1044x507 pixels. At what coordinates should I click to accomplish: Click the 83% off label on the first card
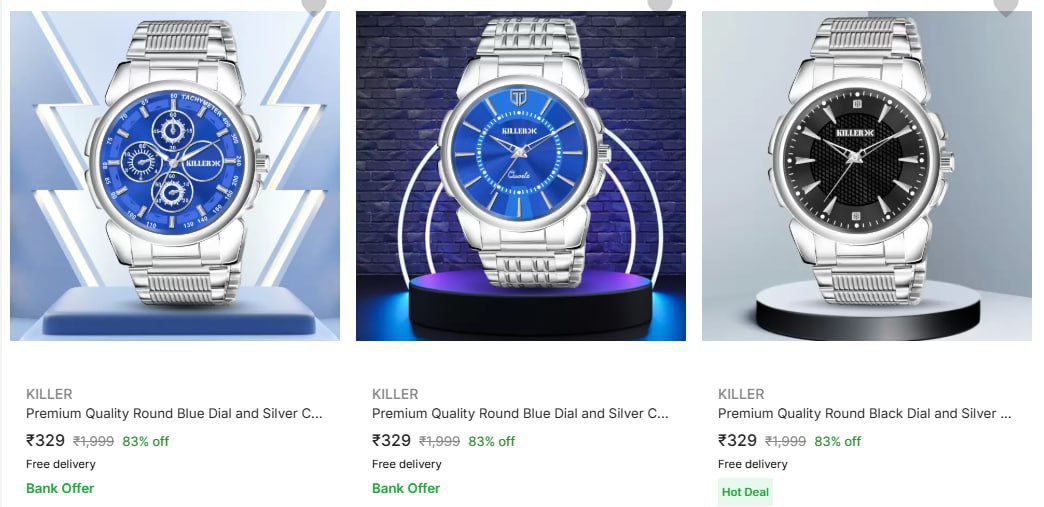146,441
